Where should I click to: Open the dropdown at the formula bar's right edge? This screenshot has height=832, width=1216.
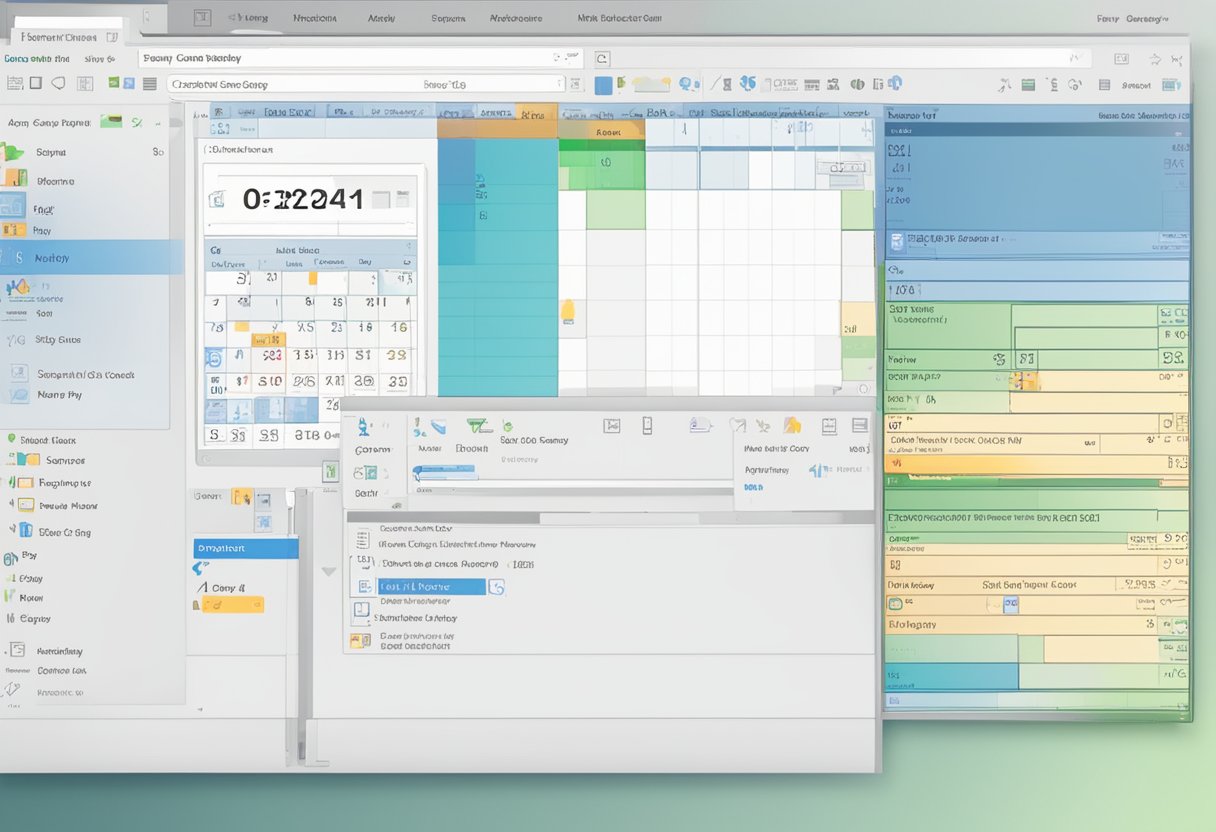click(557, 84)
